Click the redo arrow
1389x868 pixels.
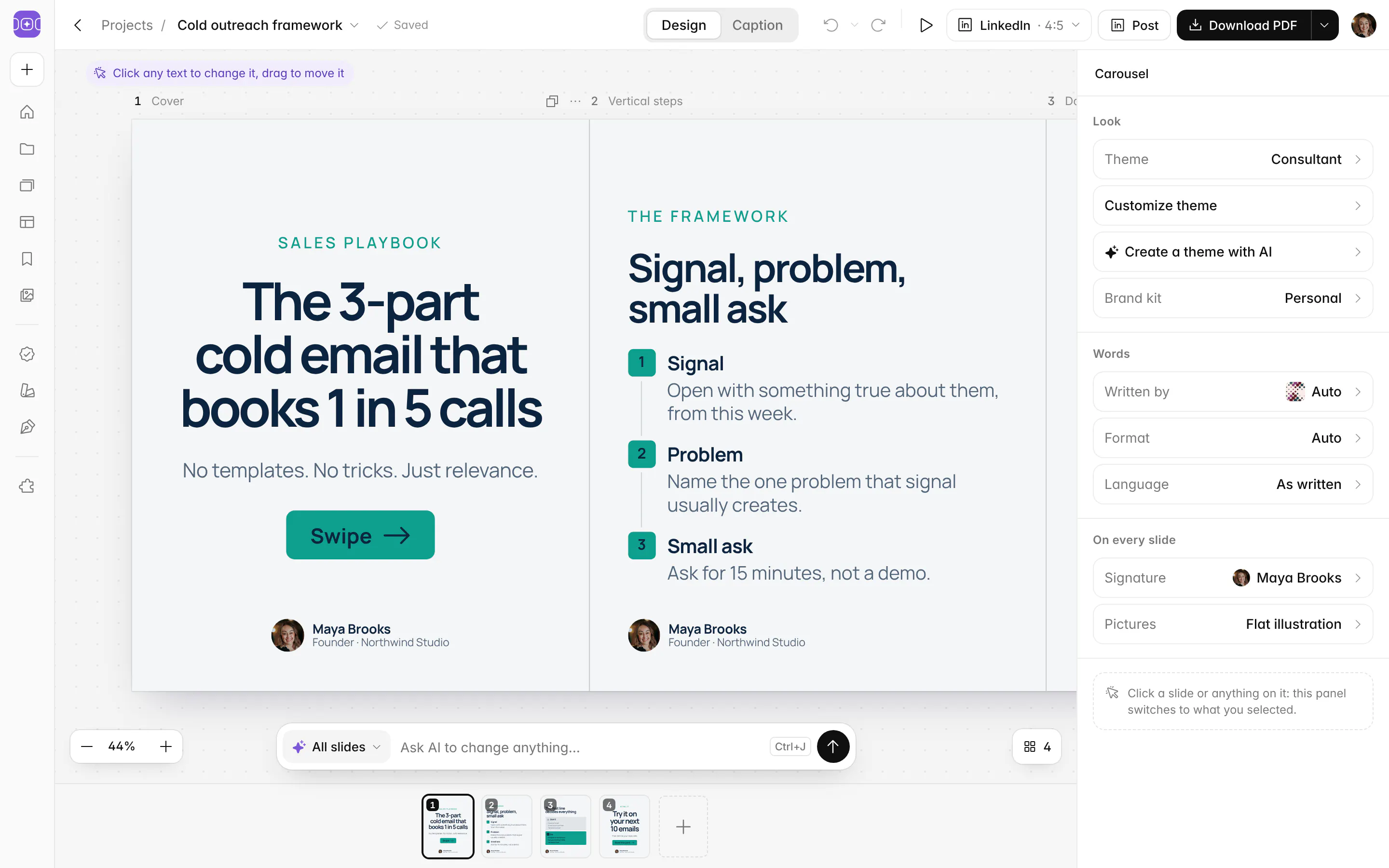click(x=878, y=25)
